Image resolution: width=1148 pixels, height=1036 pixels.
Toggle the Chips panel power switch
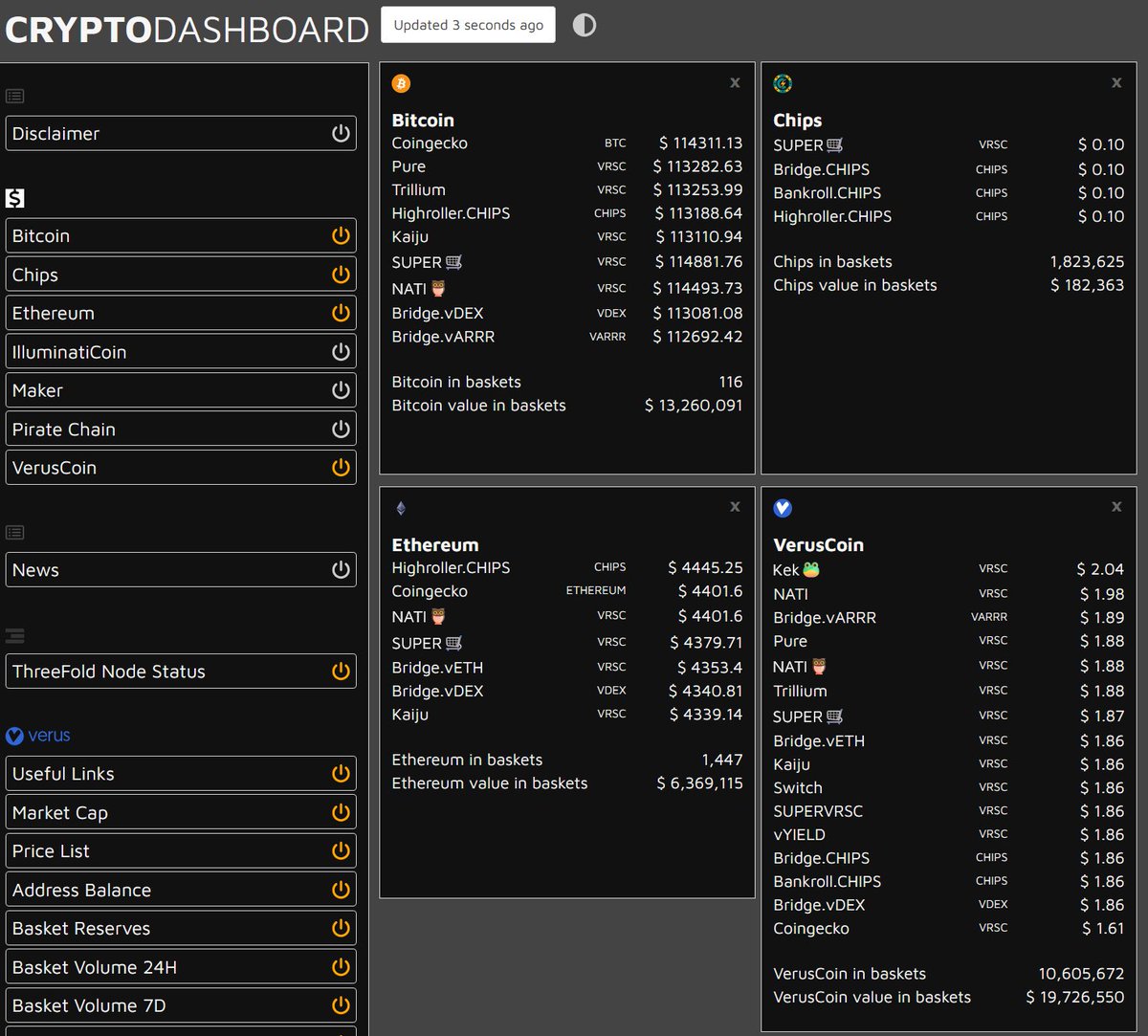pos(341,275)
